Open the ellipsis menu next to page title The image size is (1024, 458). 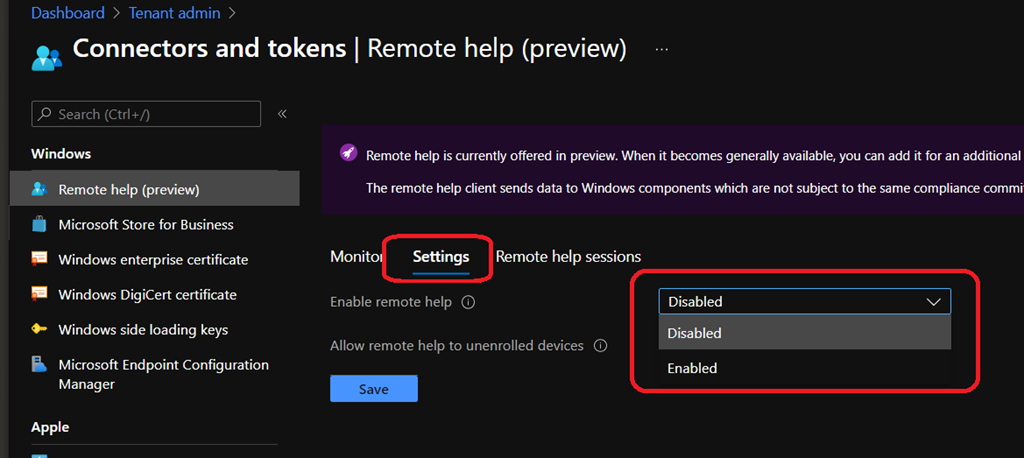pyautogui.click(x=661, y=49)
